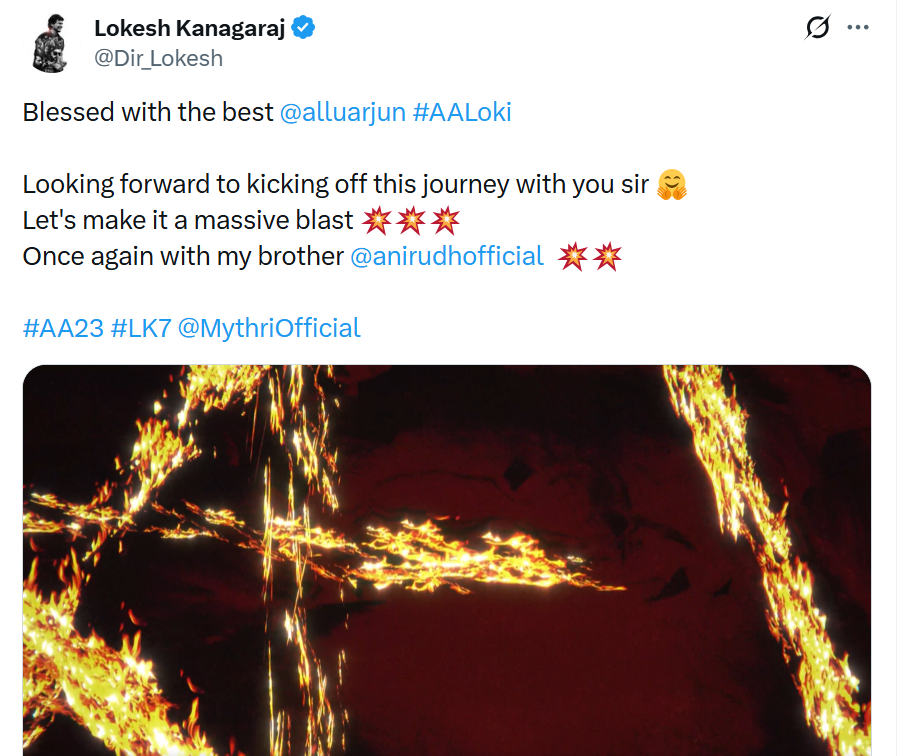This screenshot has width=901, height=756.
Task: Open the #AALoki hashtag
Action: [x=462, y=112]
